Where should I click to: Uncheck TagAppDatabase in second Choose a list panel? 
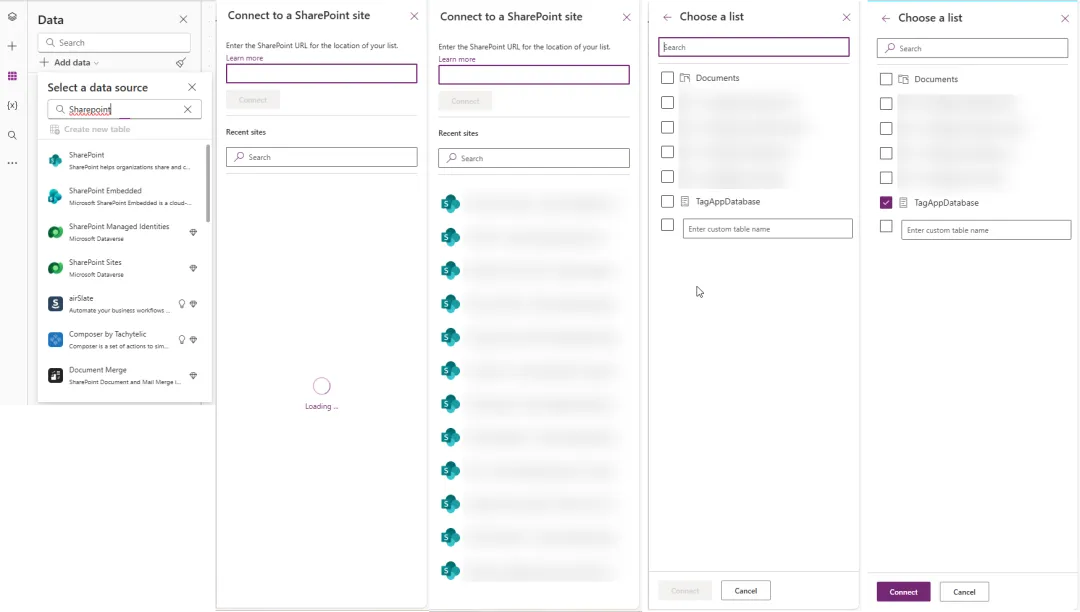tap(886, 203)
